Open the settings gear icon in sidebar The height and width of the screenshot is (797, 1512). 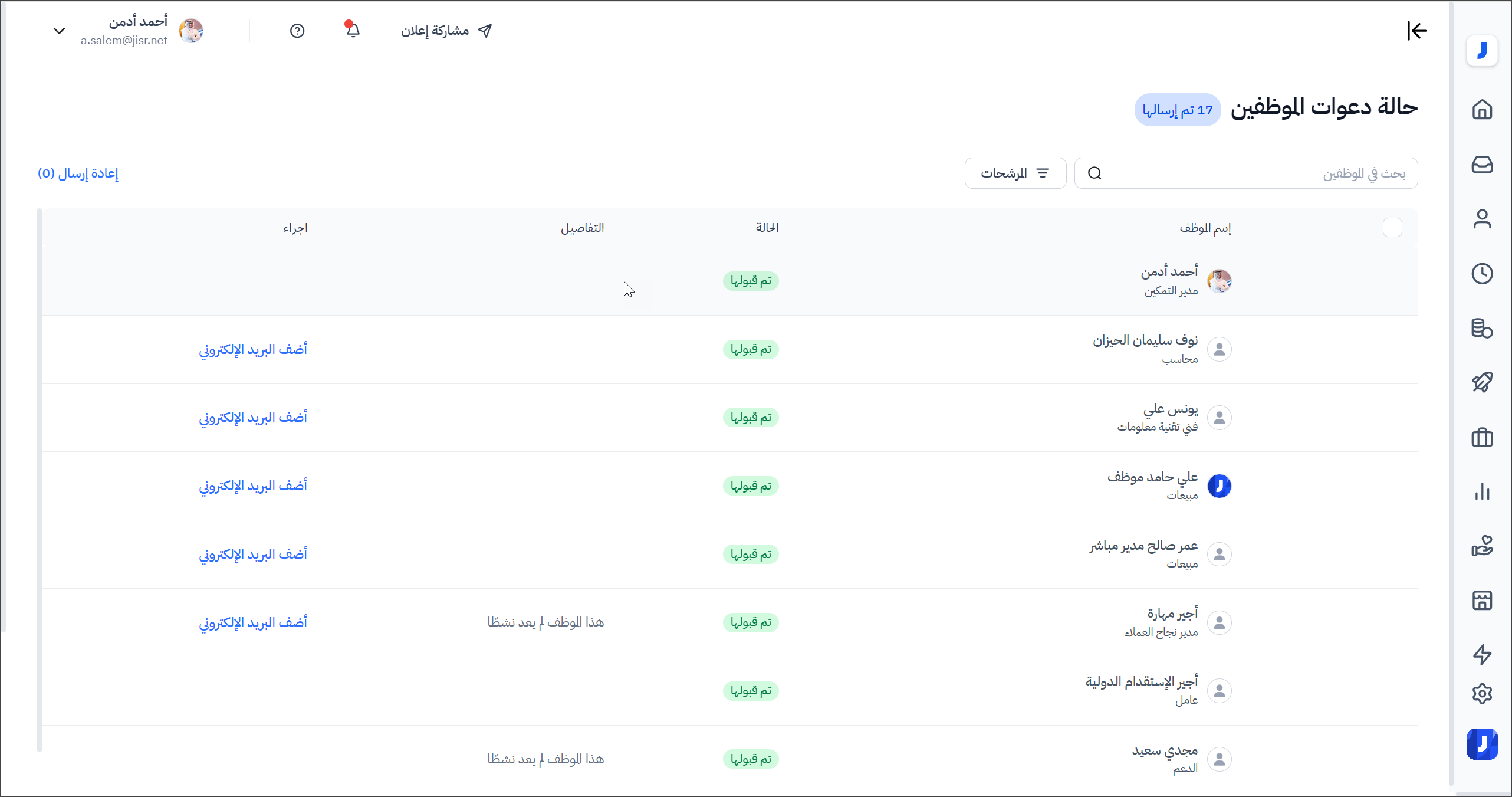click(x=1482, y=694)
